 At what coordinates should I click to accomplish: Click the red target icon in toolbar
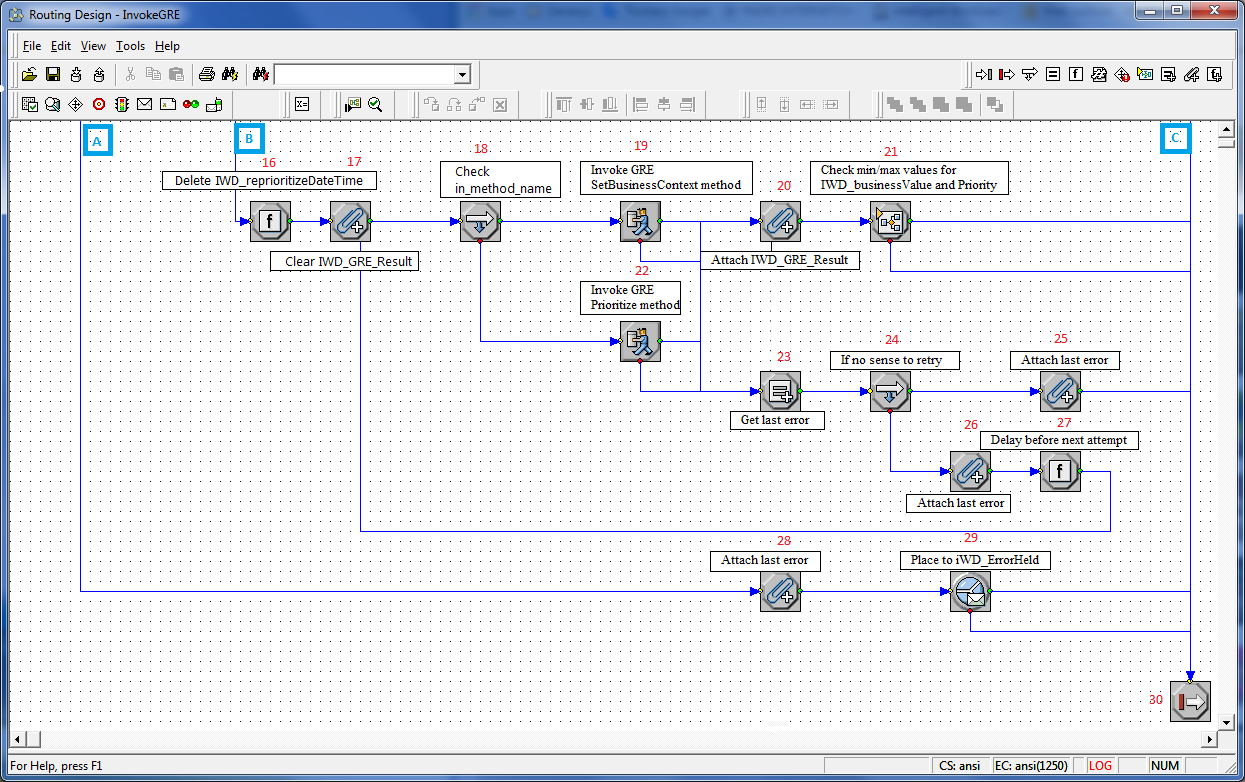tap(99, 104)
